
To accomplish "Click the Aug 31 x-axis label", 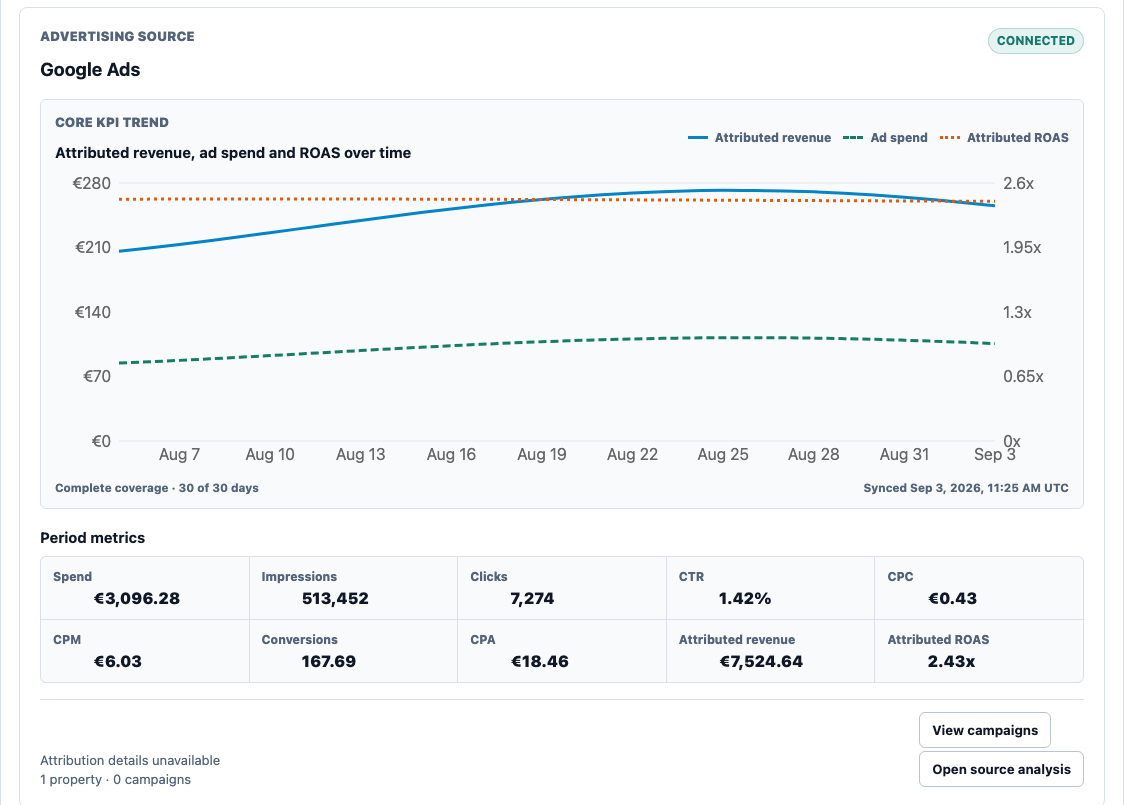I will pyautogui.click(x=904, y=454).
